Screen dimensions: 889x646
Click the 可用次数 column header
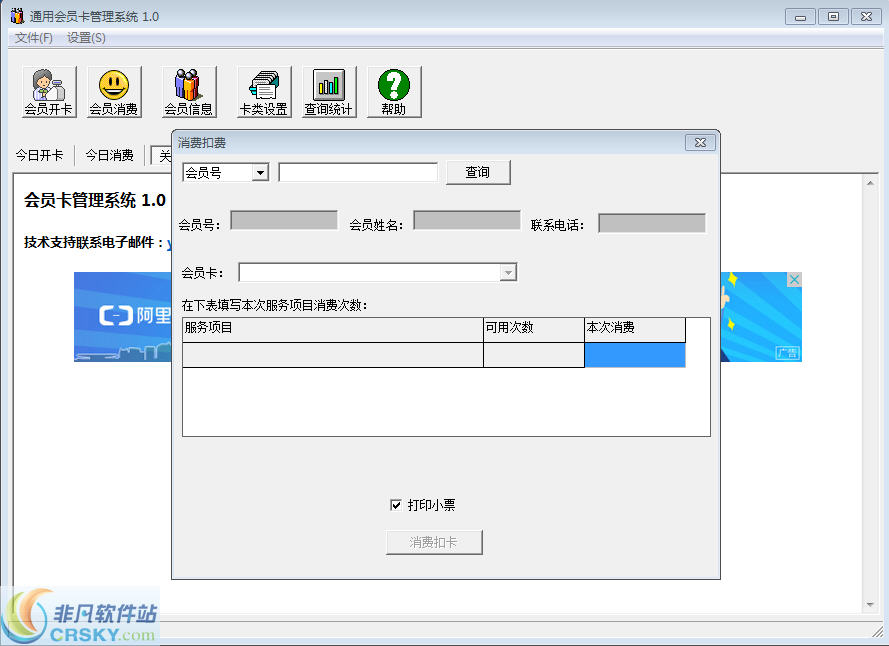point(534,330)
